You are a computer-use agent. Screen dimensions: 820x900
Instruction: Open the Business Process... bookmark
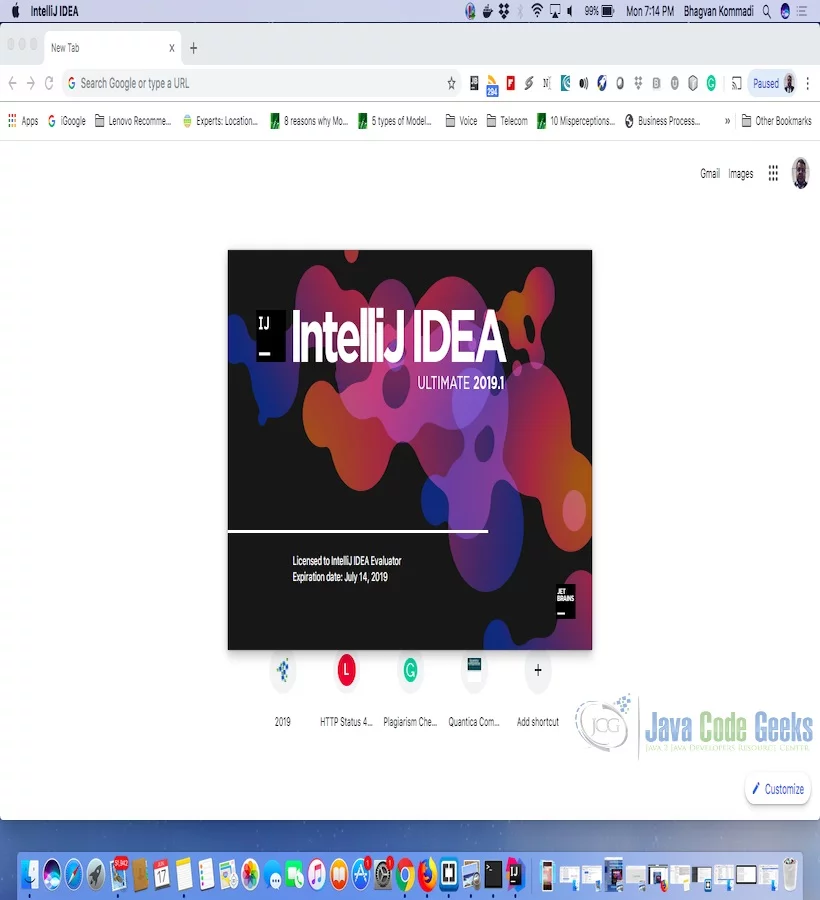click(662, 121)
